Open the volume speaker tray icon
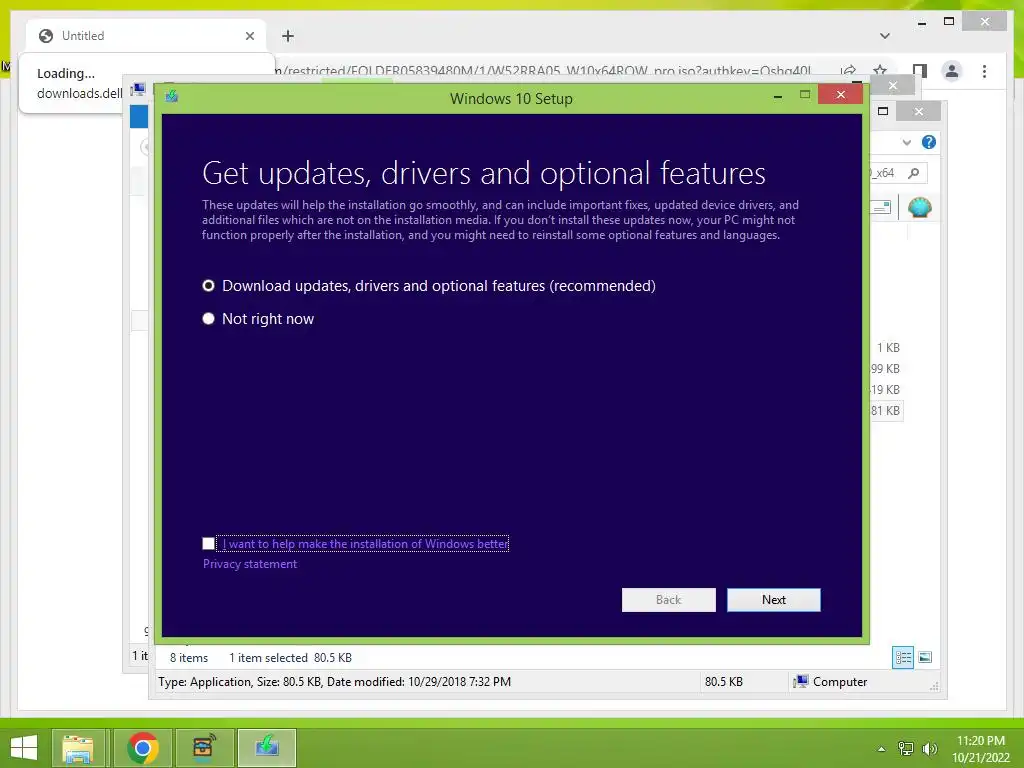This screenshot has height=768, width=1024. [x=929, y=748]
